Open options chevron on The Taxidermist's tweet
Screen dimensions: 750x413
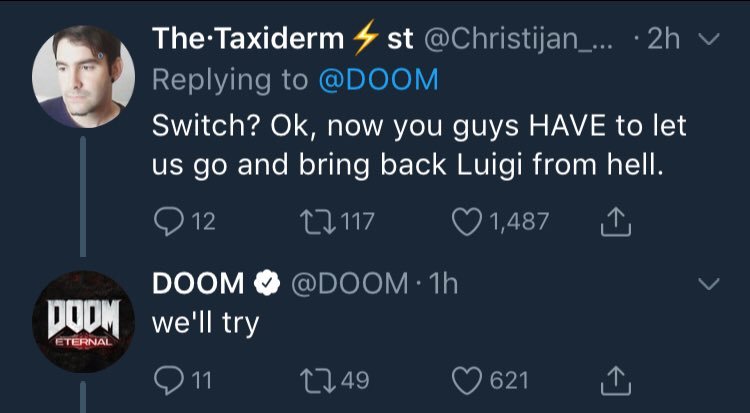click(x=709, y=41)
